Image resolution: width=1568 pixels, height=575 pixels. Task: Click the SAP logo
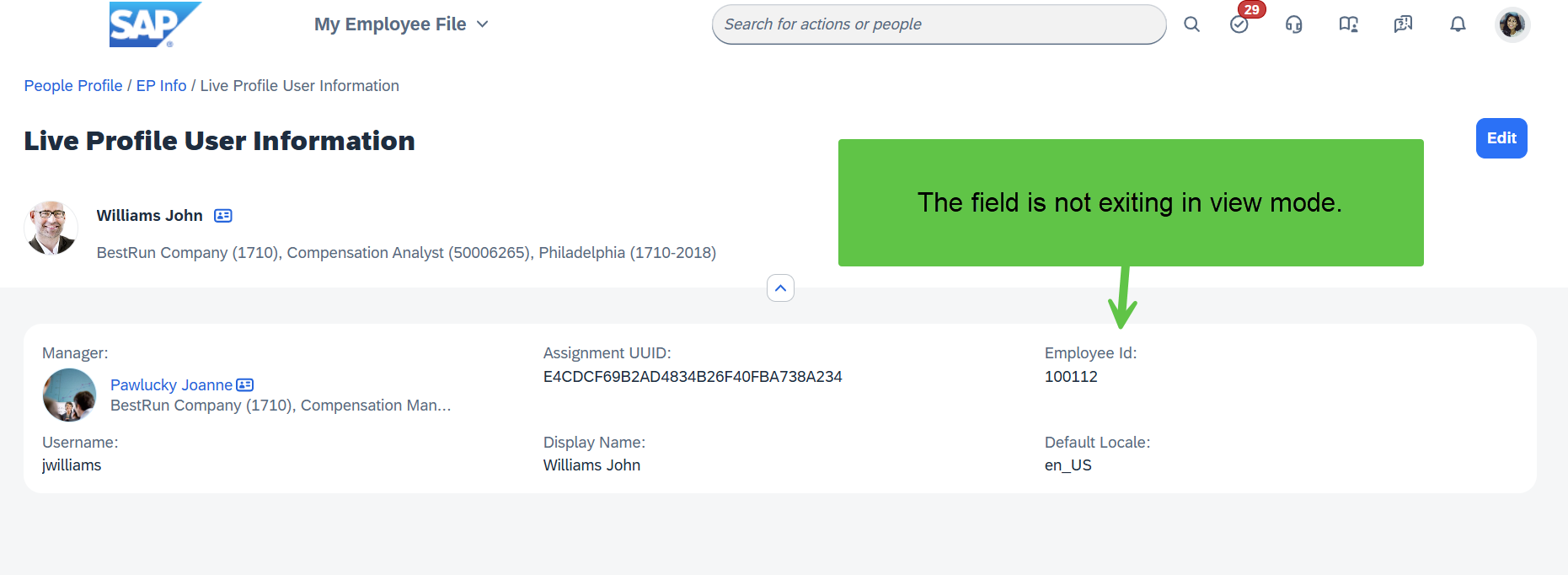click(155, 24)
